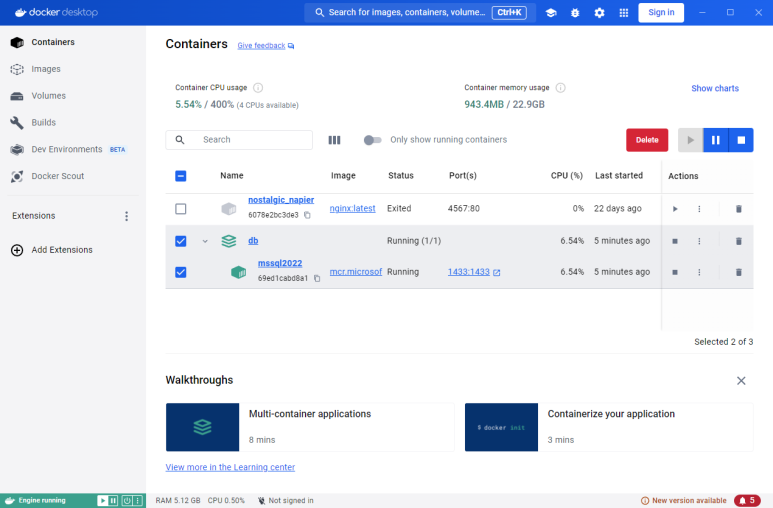773x508 pixels.
Task: Open Containerize your application walkthrough card
Action: [609, 427]
